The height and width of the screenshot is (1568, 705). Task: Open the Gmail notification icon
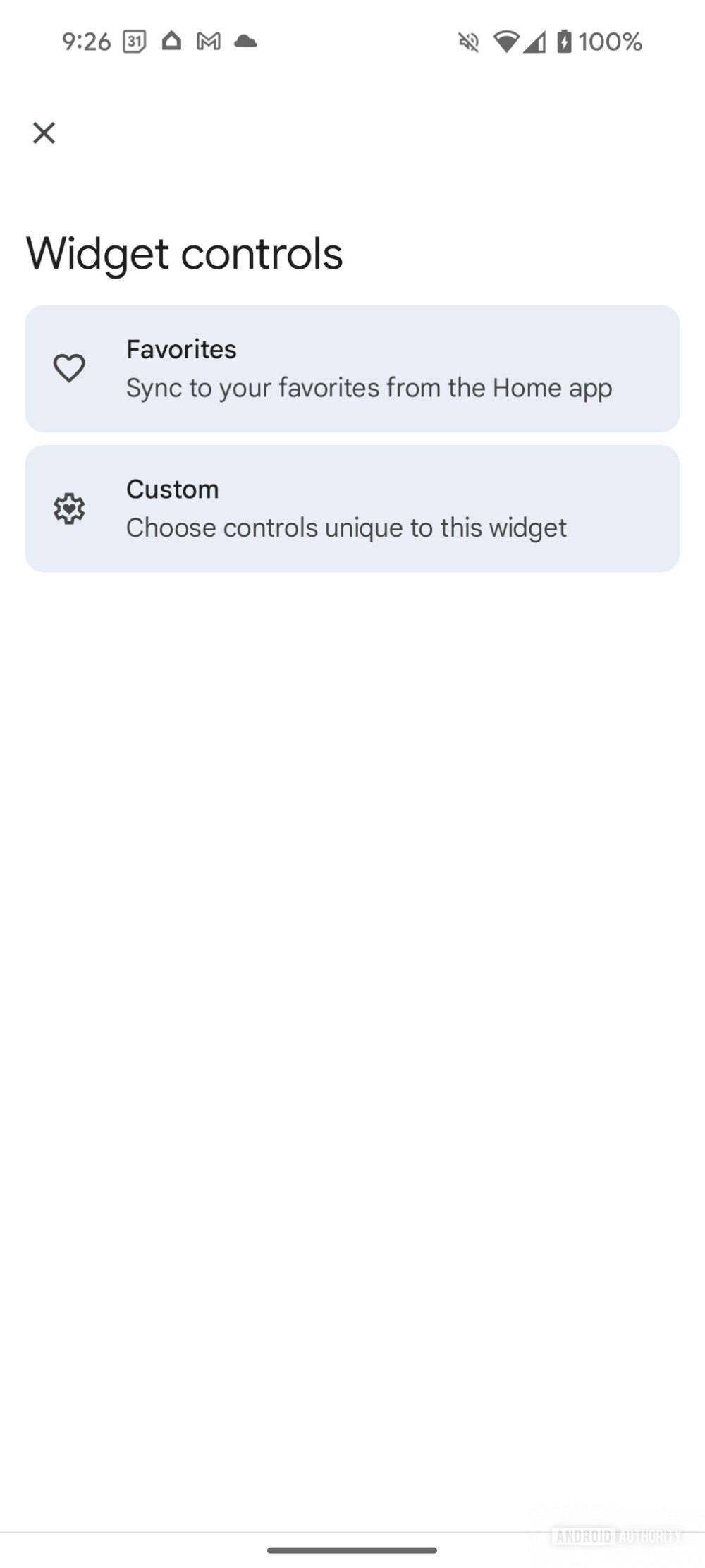pyautogui.click(x=209, y=42)
